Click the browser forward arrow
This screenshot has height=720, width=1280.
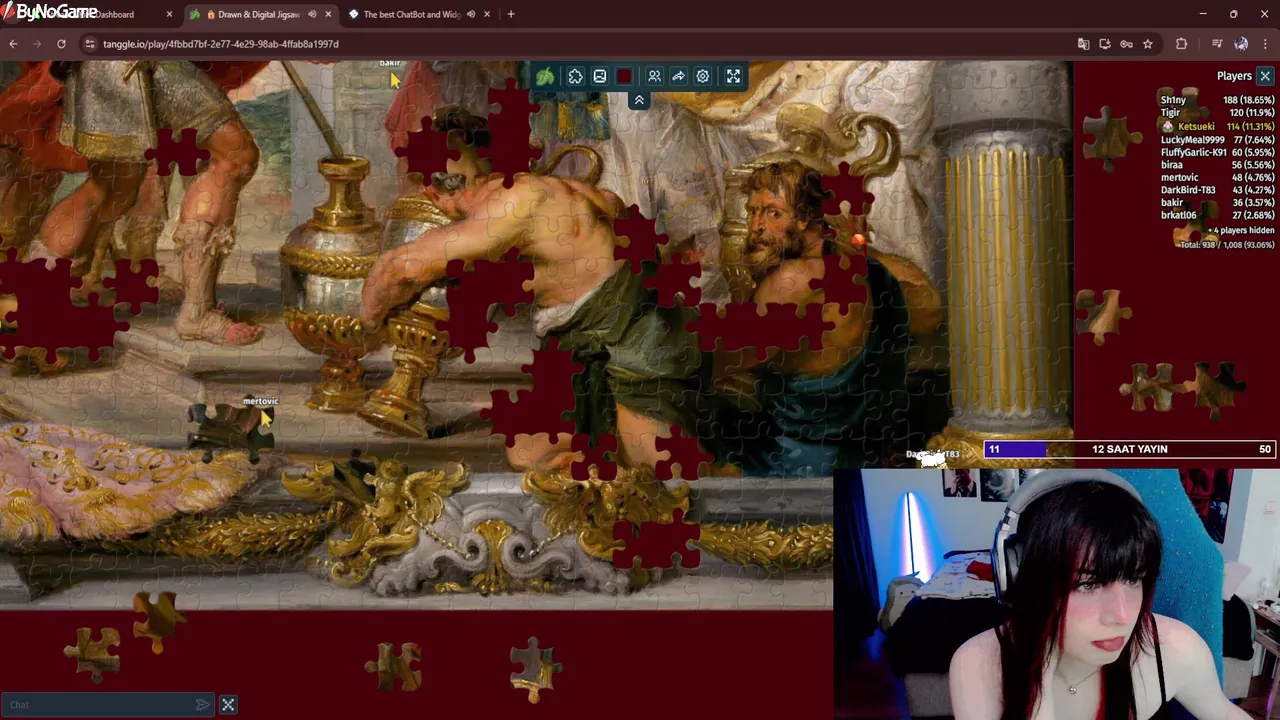37,44
